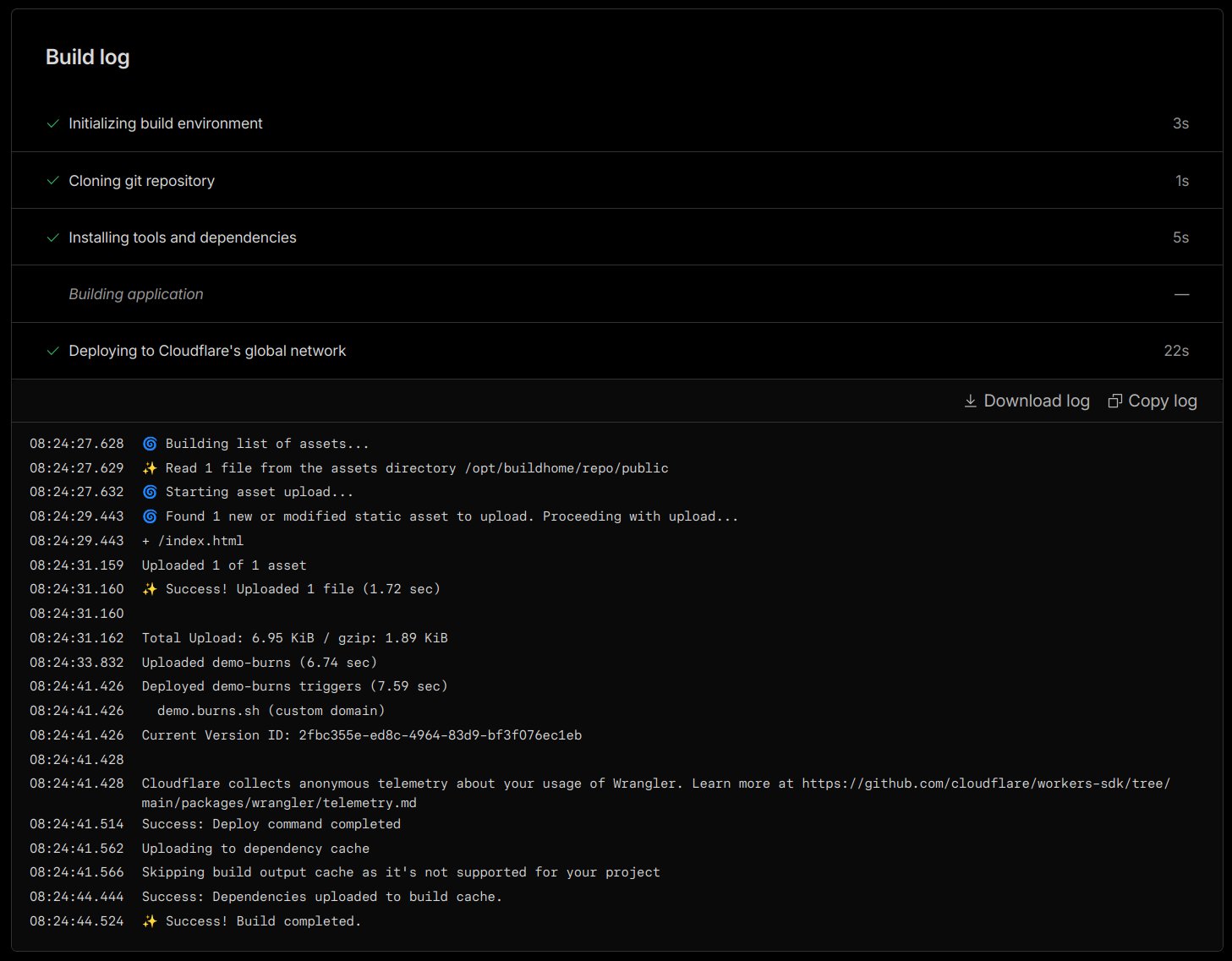Click the checkmark next to Deploying to Cloudflare's global network
Screen dimensions: 1232x961
click(53, 351)
